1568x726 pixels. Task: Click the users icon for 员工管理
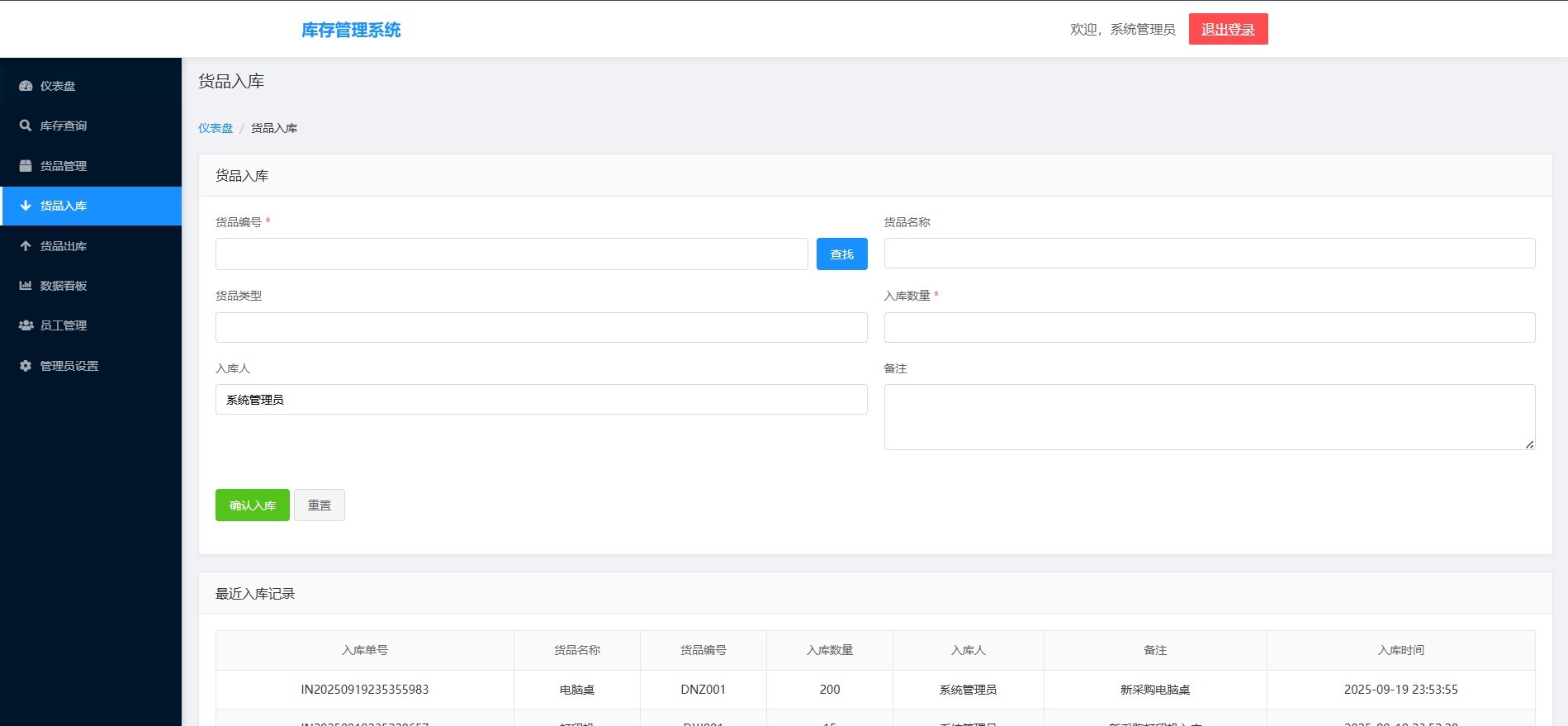pyautogui.click(x=26, y=325)
